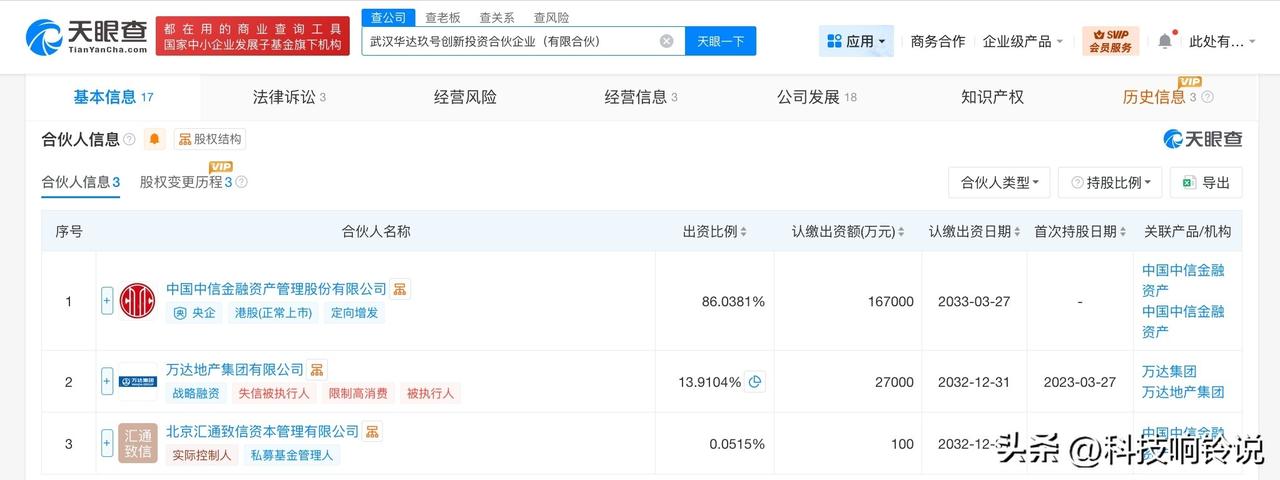The width and height of the screenshot is (1280, 480).
Task: Show help icon beside 股权变更历程
Action: (x=241, y=183)
